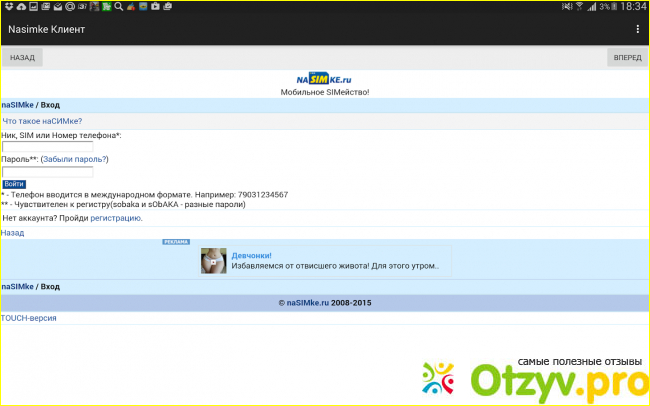Open the 'Девчонки!' ad headline

tap(251, 255)
